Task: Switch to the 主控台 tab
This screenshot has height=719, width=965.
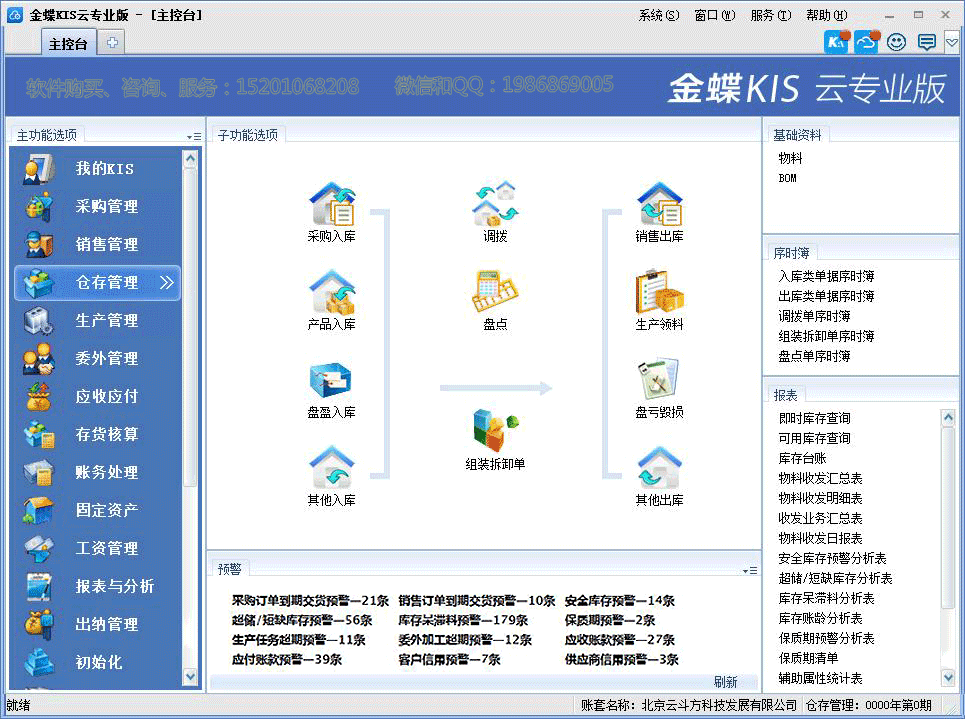Action: coord(68,43)
